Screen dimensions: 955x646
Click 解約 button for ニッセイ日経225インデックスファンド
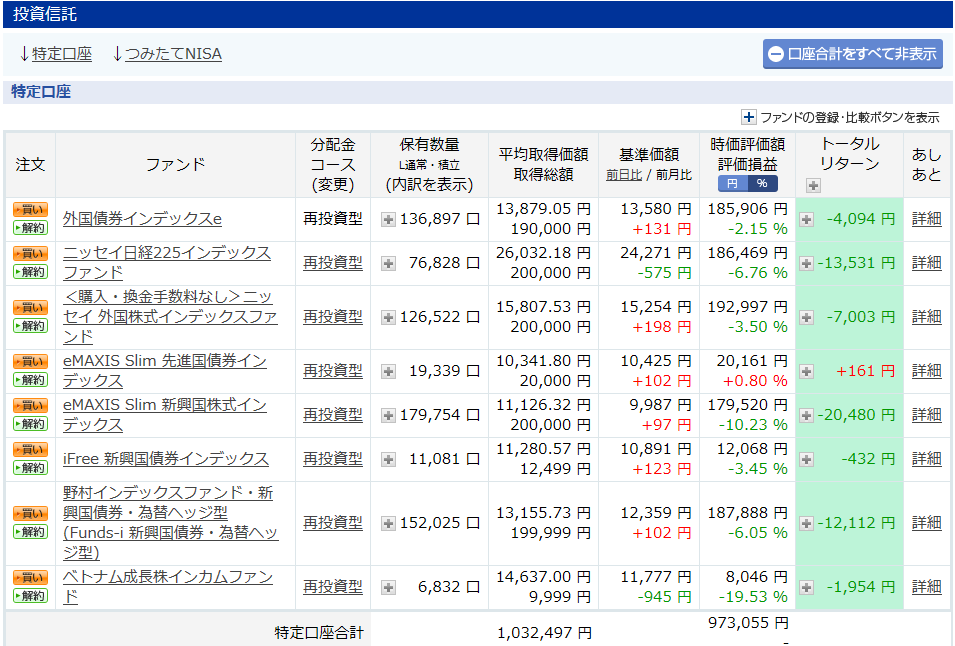pos(30,272)
